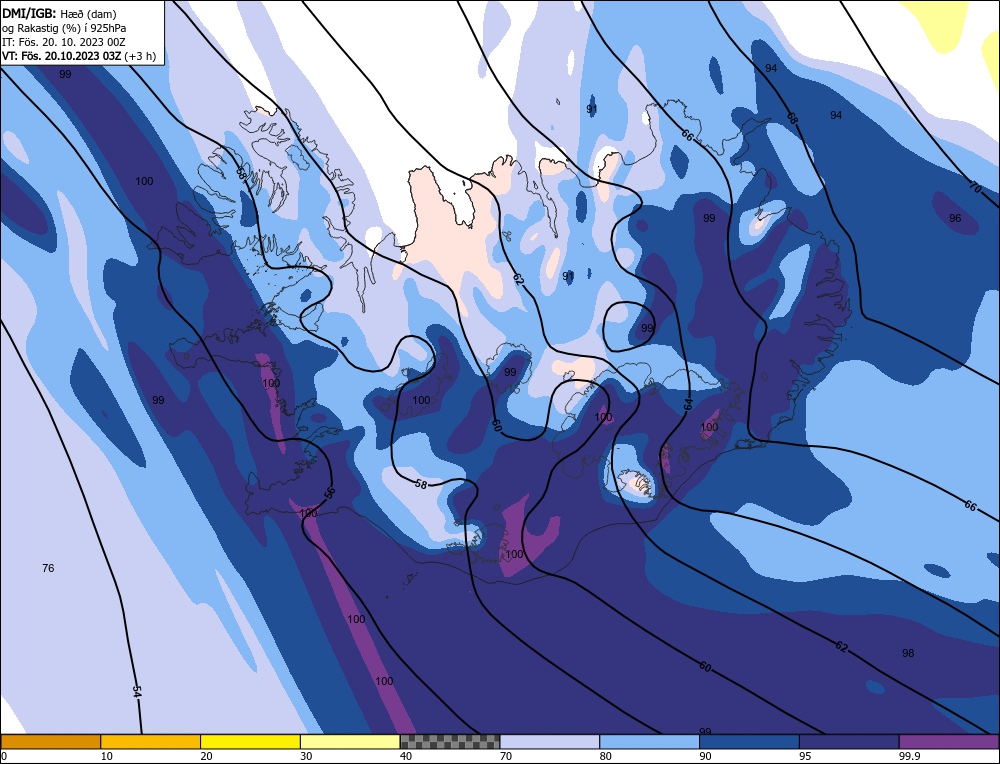Click the bright yellow 20–30 legend swatch
1000x764 pixels.
250,741
